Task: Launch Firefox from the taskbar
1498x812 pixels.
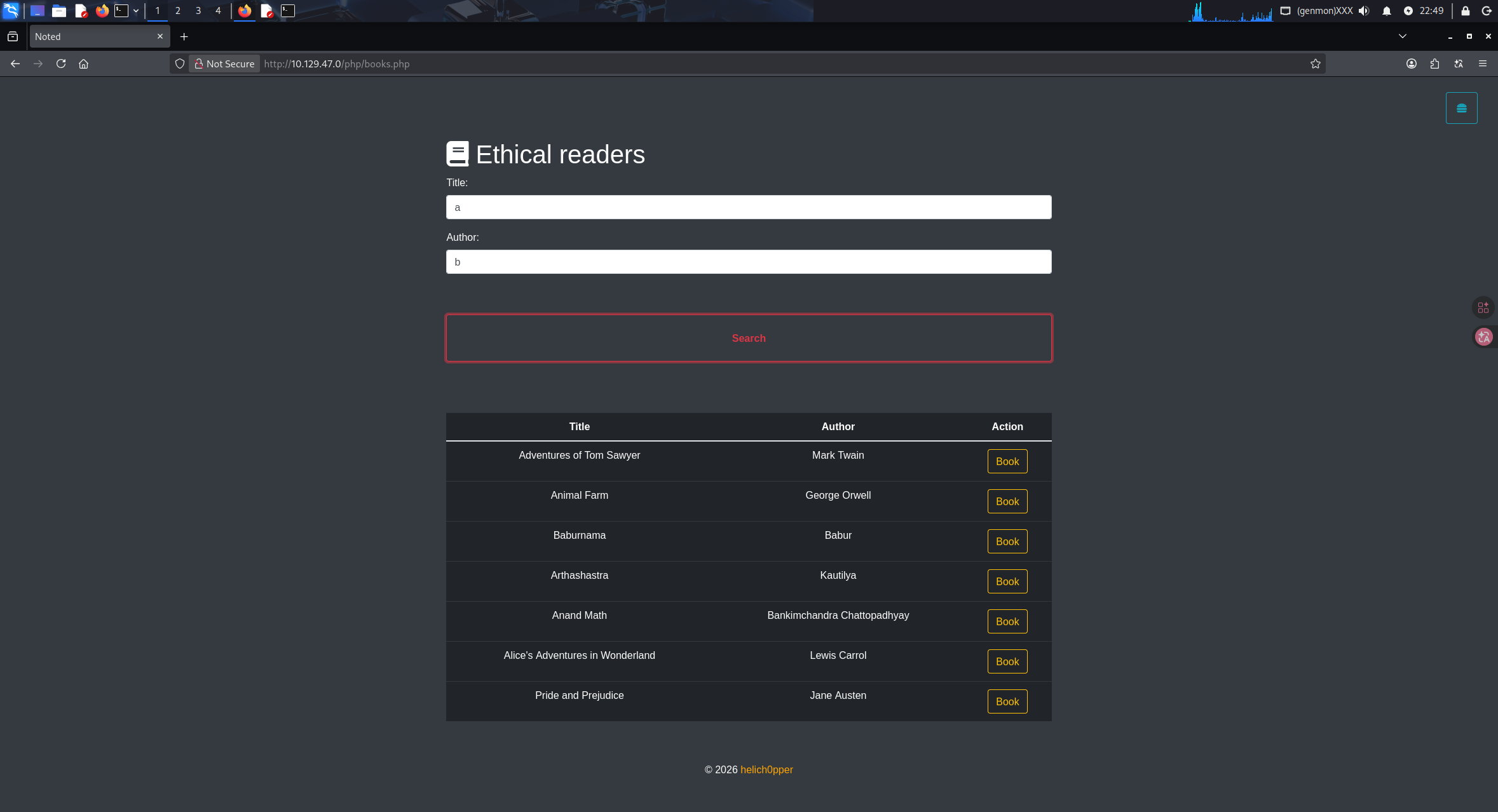Action: coord(102,11)
